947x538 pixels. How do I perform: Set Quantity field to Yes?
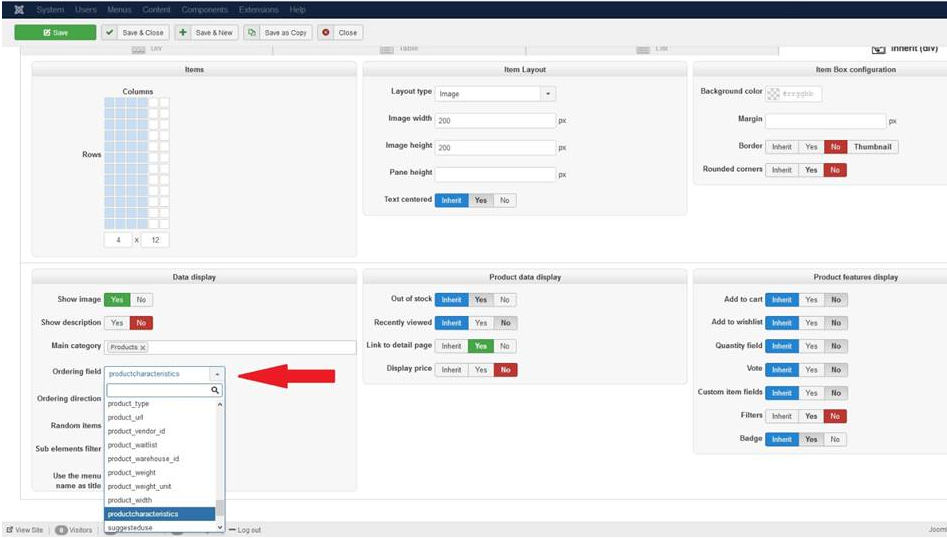point(811,346)
